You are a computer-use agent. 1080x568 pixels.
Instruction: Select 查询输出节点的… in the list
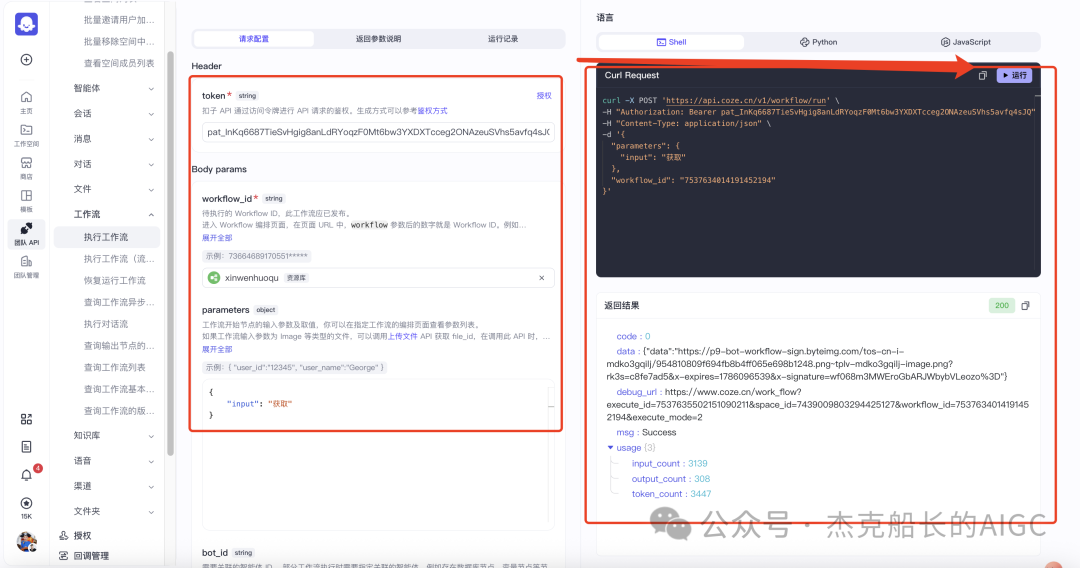pyautogui.click(x=119, y=346)
